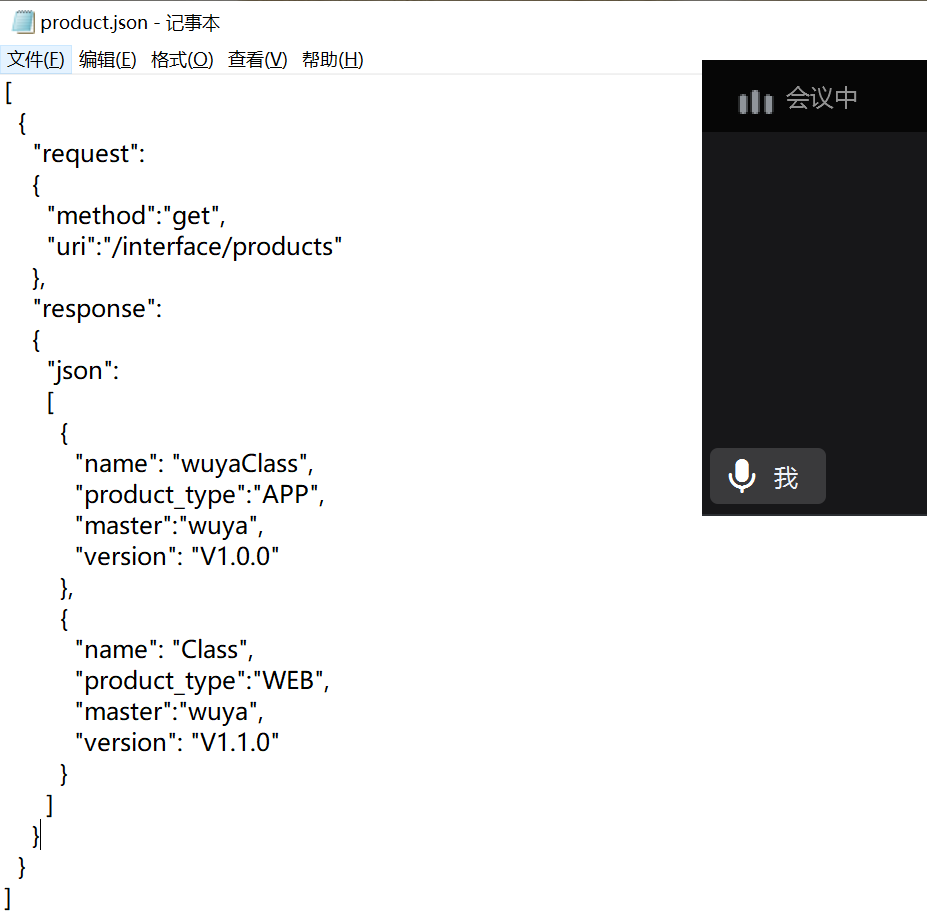Open the 格式(O) menu

[x=182, y=60]
